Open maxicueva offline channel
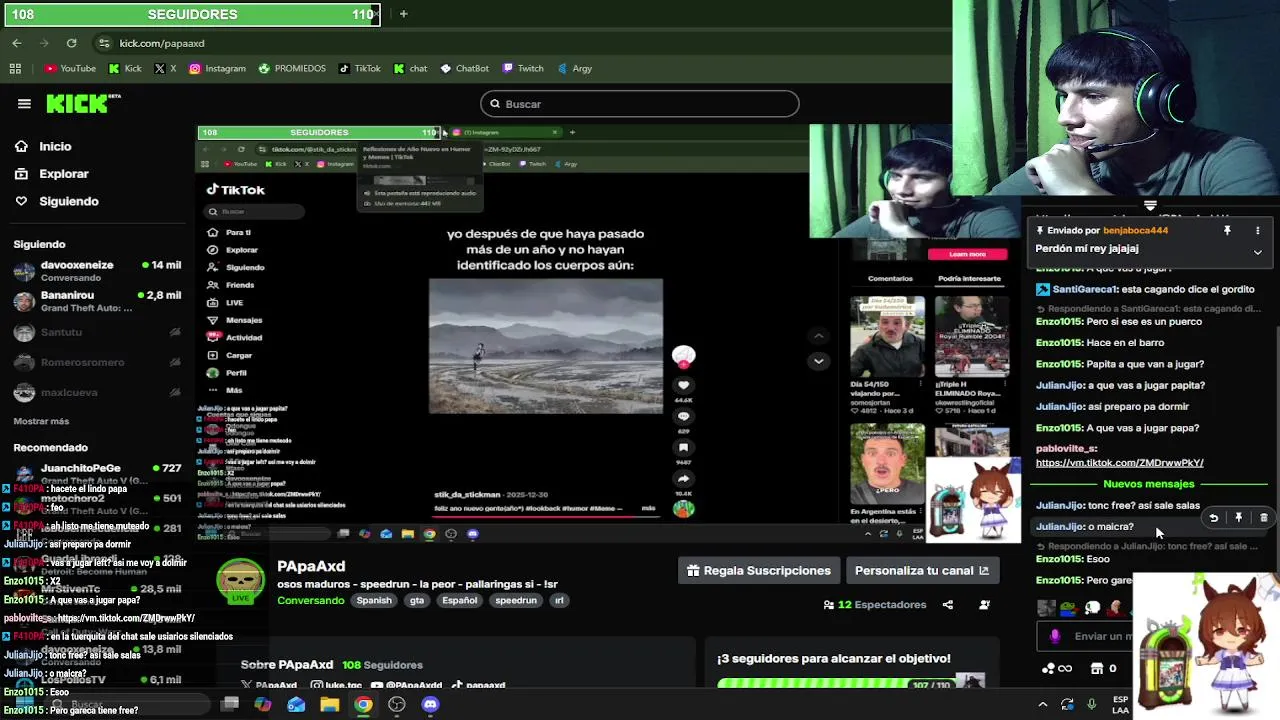The width and height of the screenshot is (1280, 720). (97, 393)
